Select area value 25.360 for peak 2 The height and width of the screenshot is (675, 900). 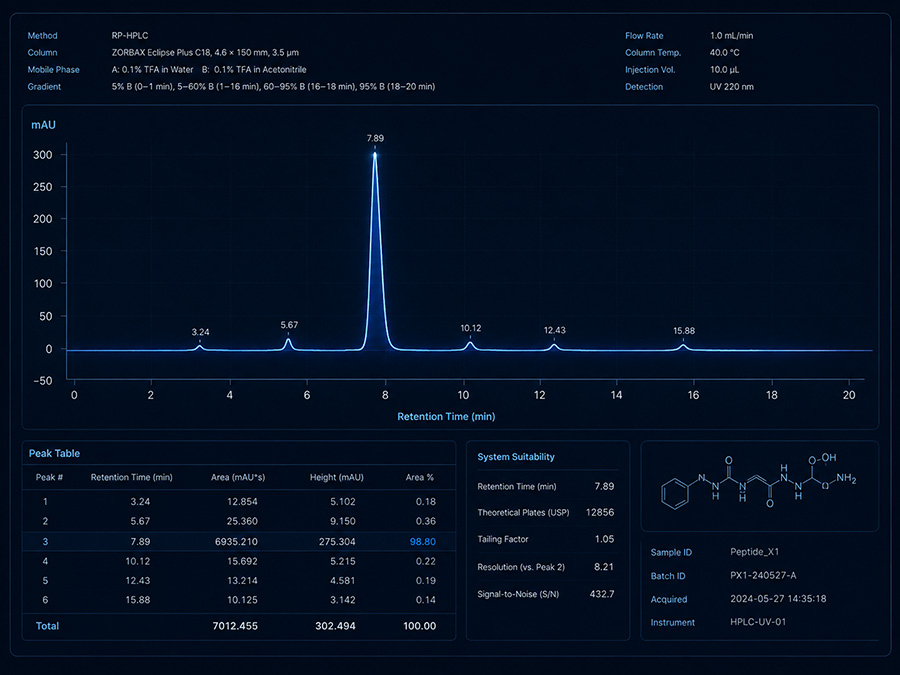pos(242,521)
